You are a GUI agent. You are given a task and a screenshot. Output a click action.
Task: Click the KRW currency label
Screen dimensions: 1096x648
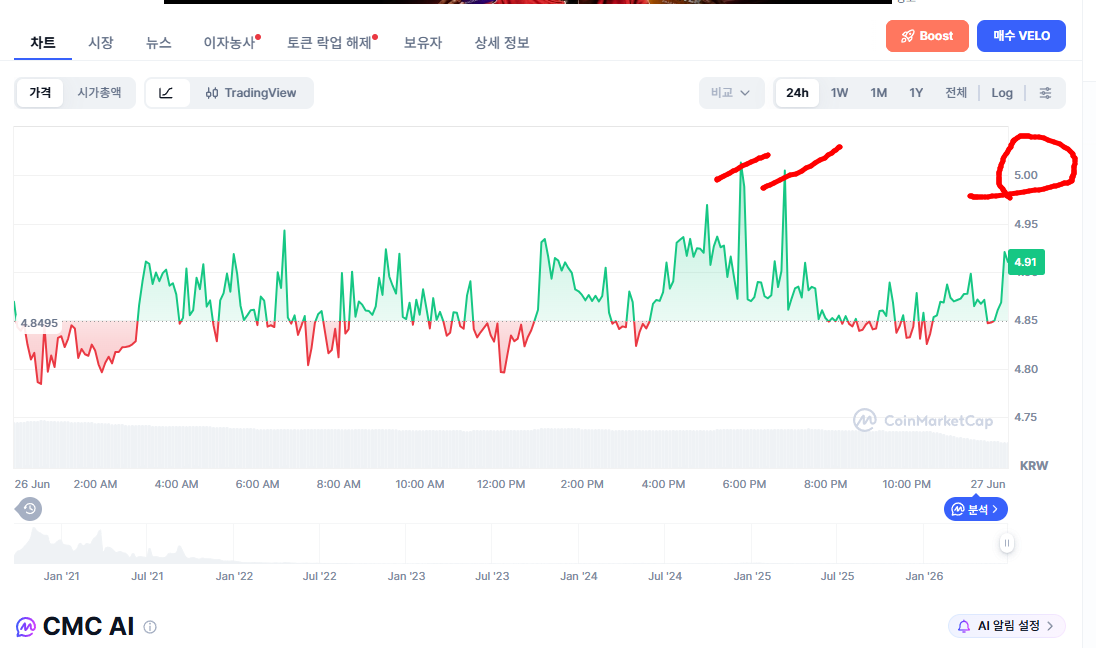tap(1034, 466)
